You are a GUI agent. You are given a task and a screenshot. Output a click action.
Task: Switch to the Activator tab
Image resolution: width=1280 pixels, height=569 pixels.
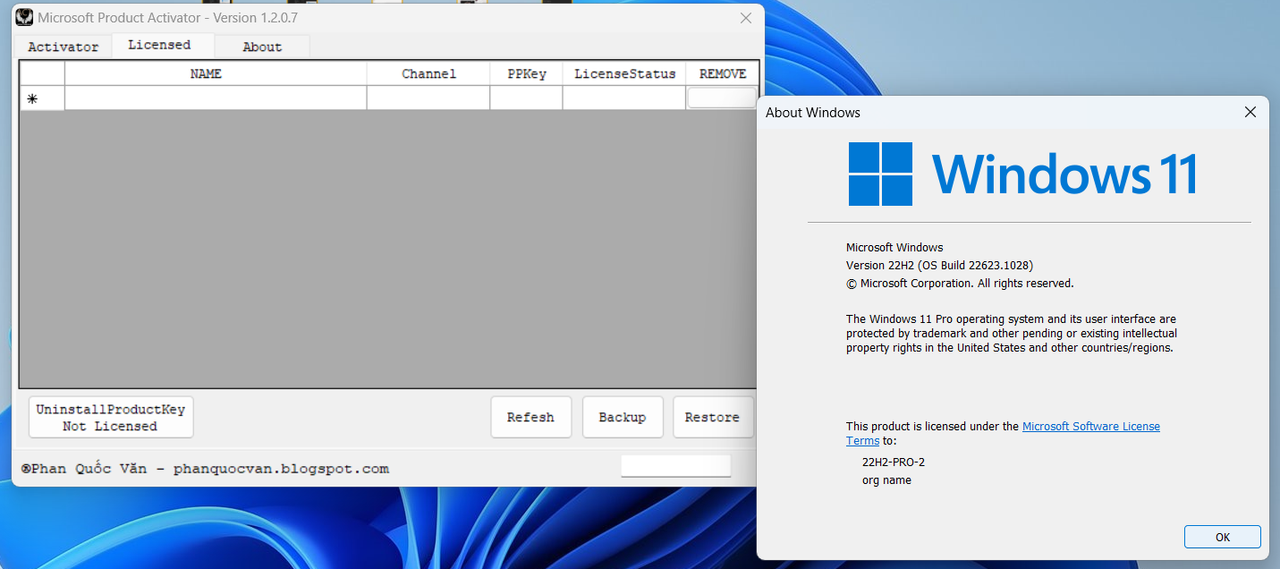click(x=63, y=47)
